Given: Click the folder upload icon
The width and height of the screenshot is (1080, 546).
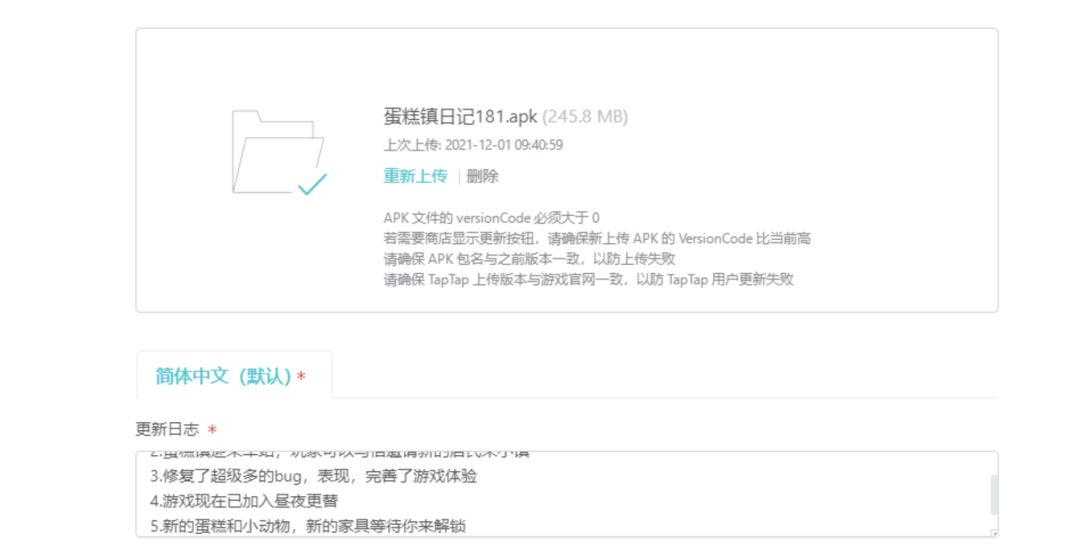Looking at the screenshot, I should (276, 150).
